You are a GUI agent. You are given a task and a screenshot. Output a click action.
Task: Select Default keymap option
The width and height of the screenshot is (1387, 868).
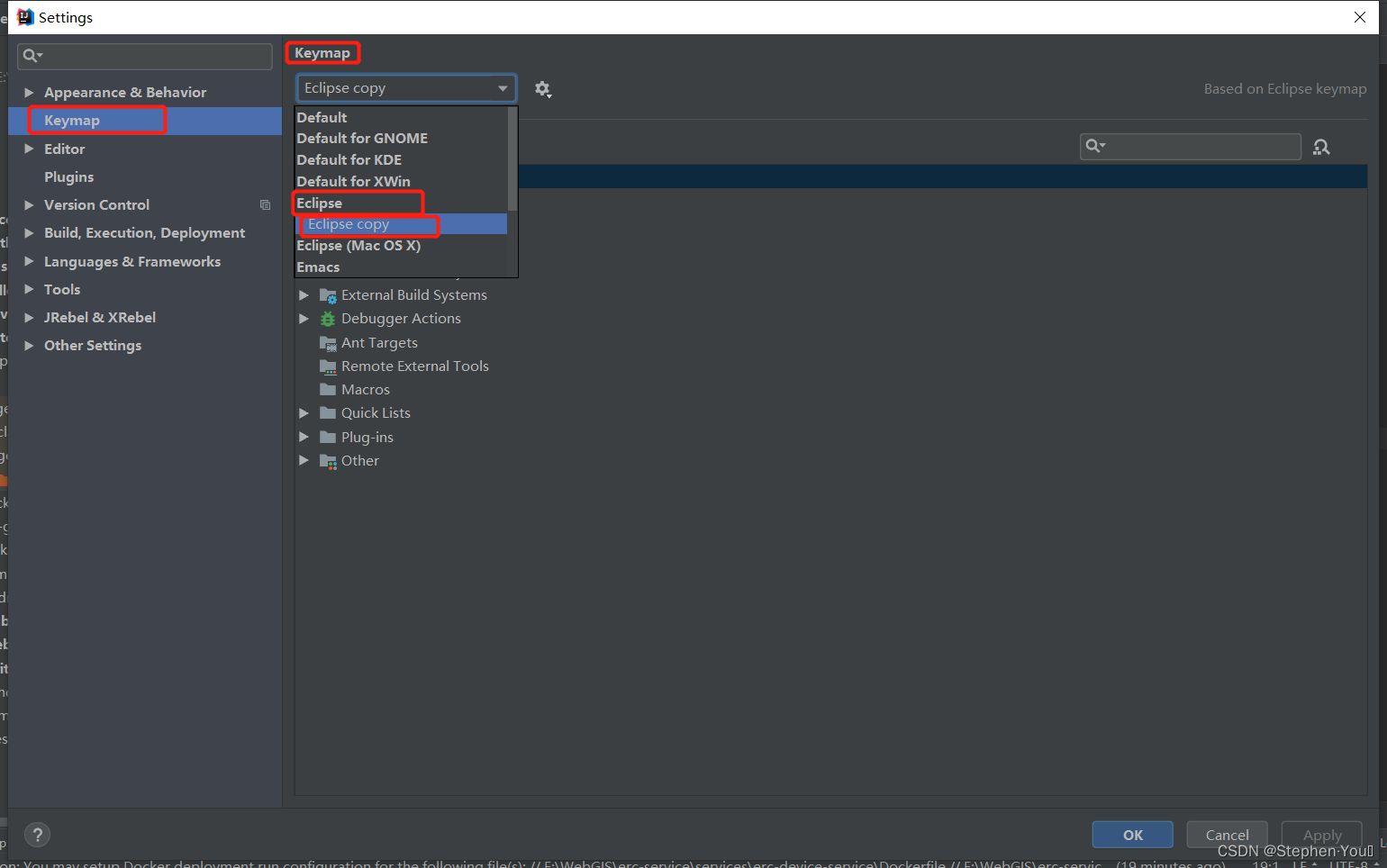pos(402,117)
